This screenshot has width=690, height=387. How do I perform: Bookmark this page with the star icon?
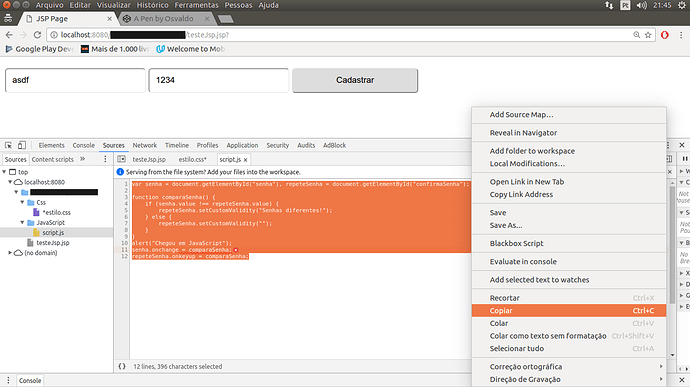(x=648, y=35)
